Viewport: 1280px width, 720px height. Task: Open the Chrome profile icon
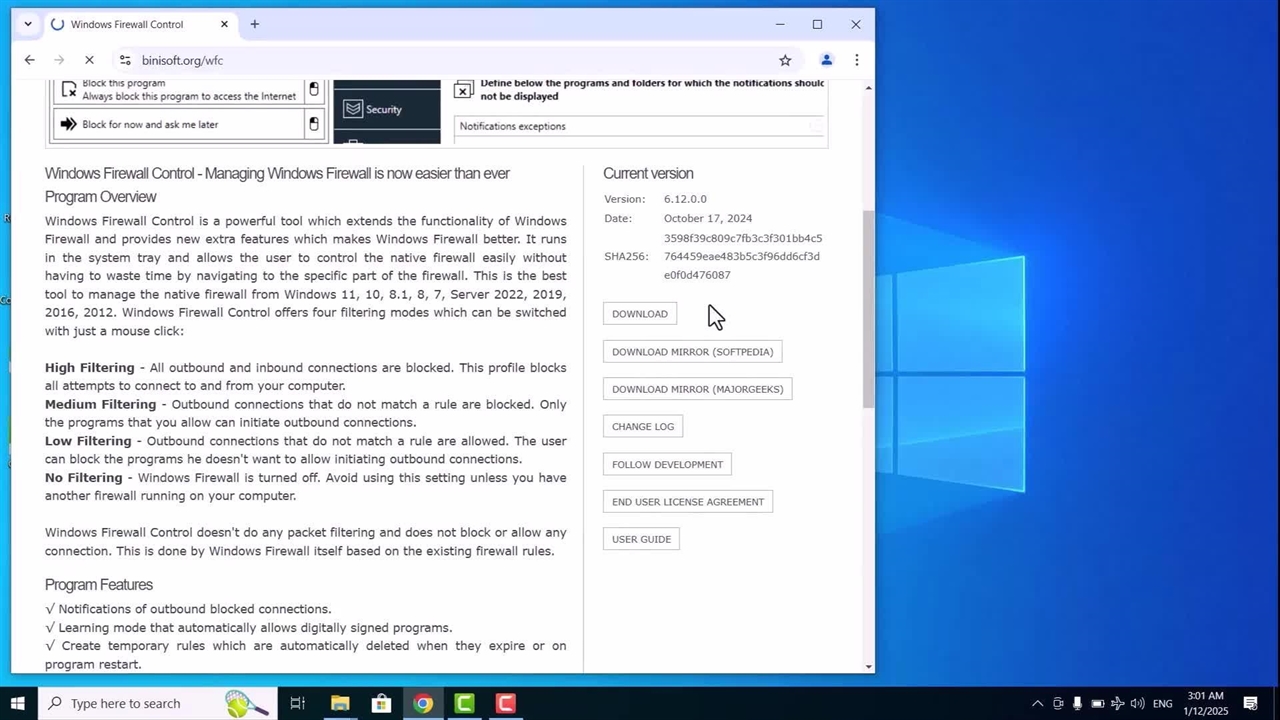(826, 60)
